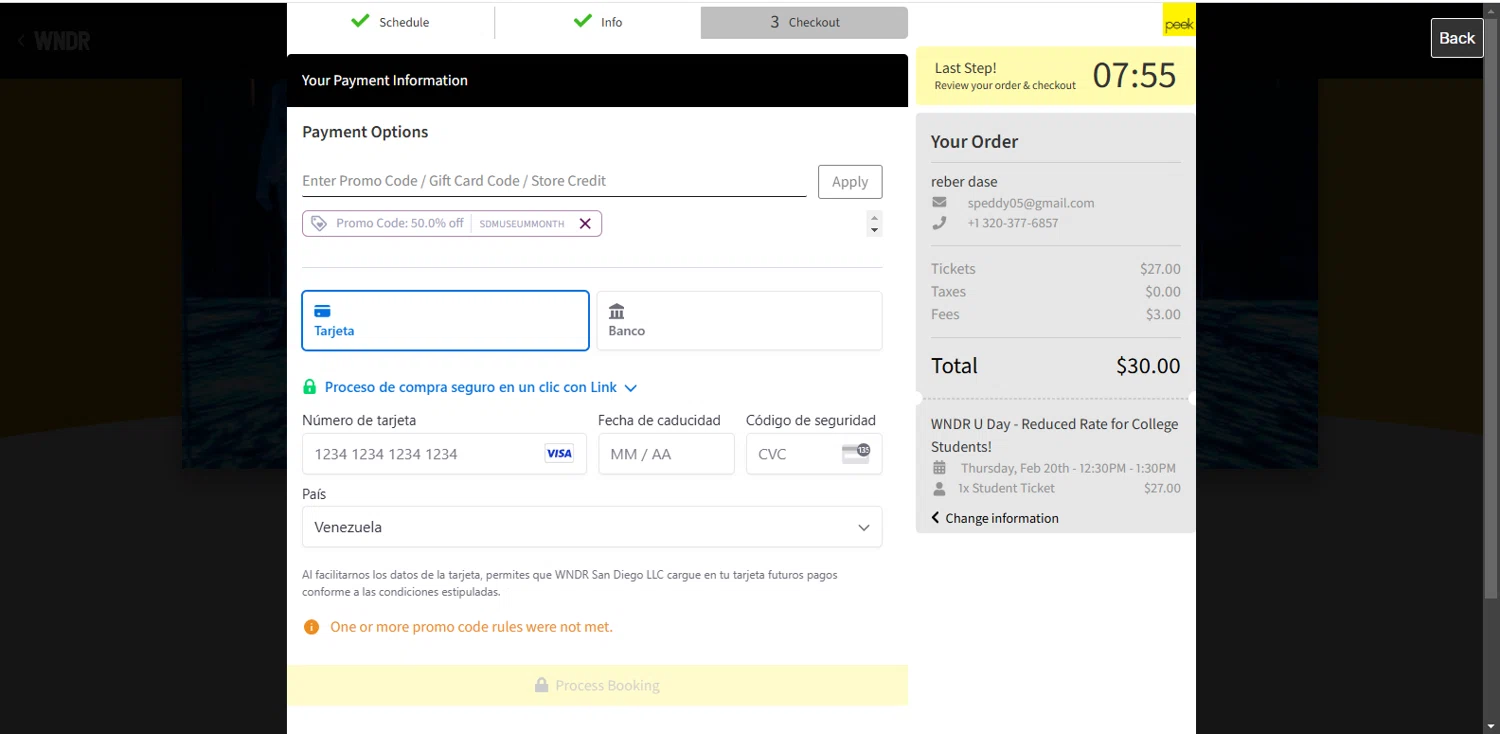Click the phone icon in Your Order
The image size is (1500, 734).
point(939,223)
